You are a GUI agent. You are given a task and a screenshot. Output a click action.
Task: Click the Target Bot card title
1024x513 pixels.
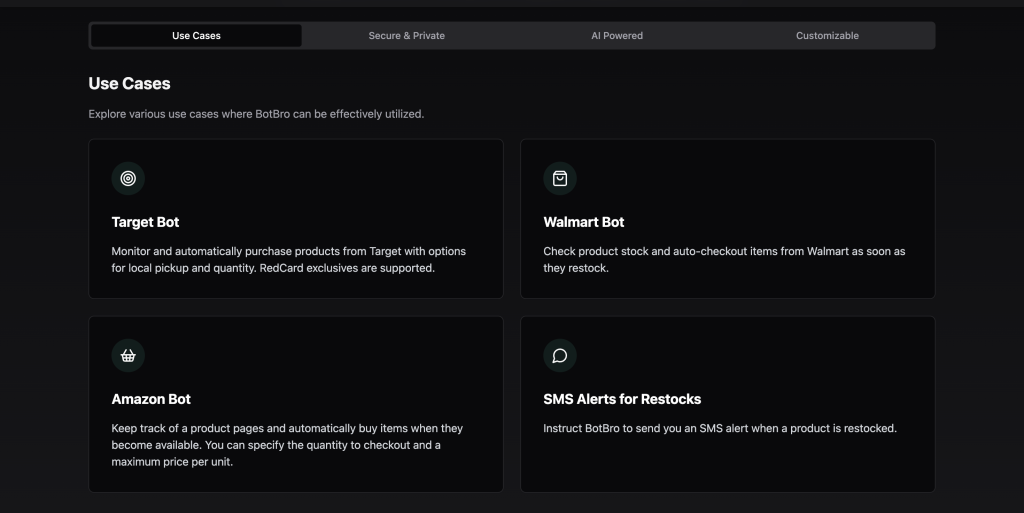[x=145, y=222]
